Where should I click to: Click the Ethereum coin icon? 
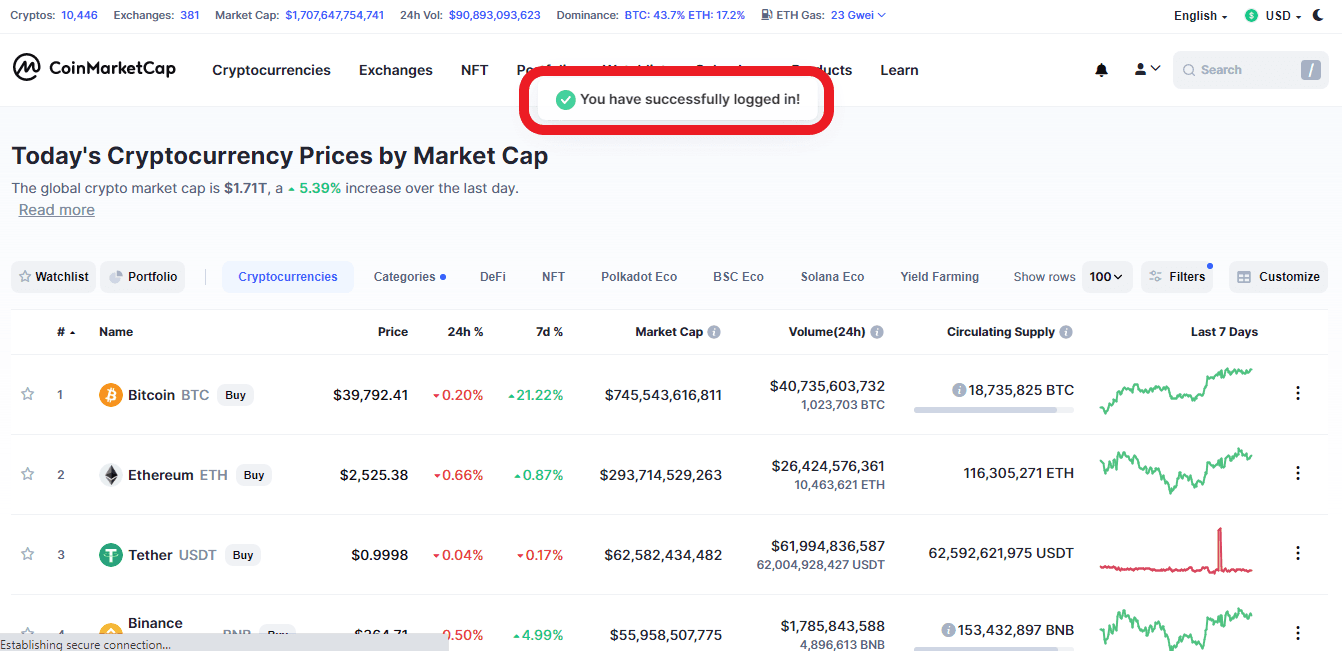pyautogui.click(x=111, y=475)
